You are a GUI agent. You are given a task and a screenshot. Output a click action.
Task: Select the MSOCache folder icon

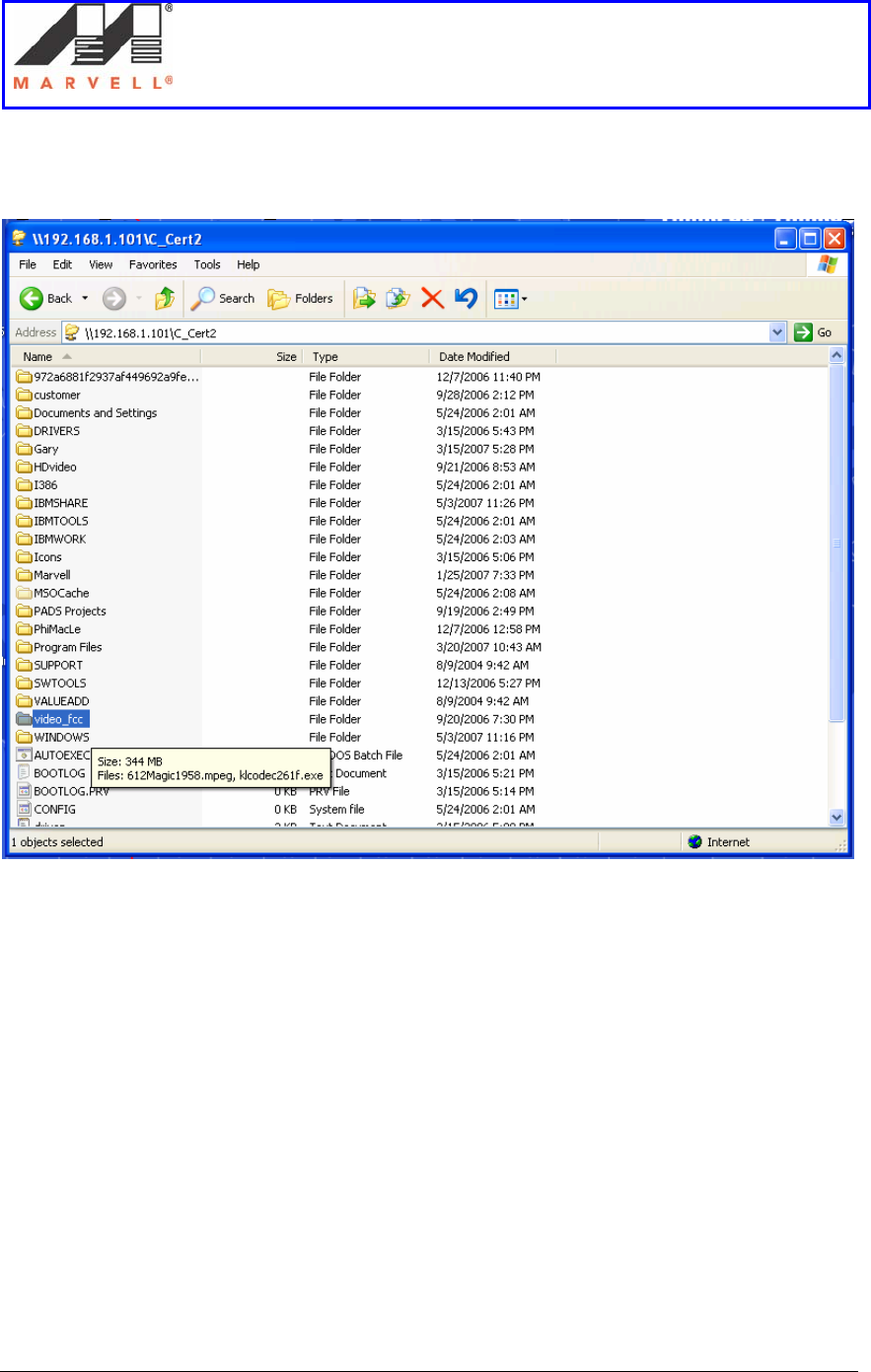pyautogui.click(x=25, y=593)
